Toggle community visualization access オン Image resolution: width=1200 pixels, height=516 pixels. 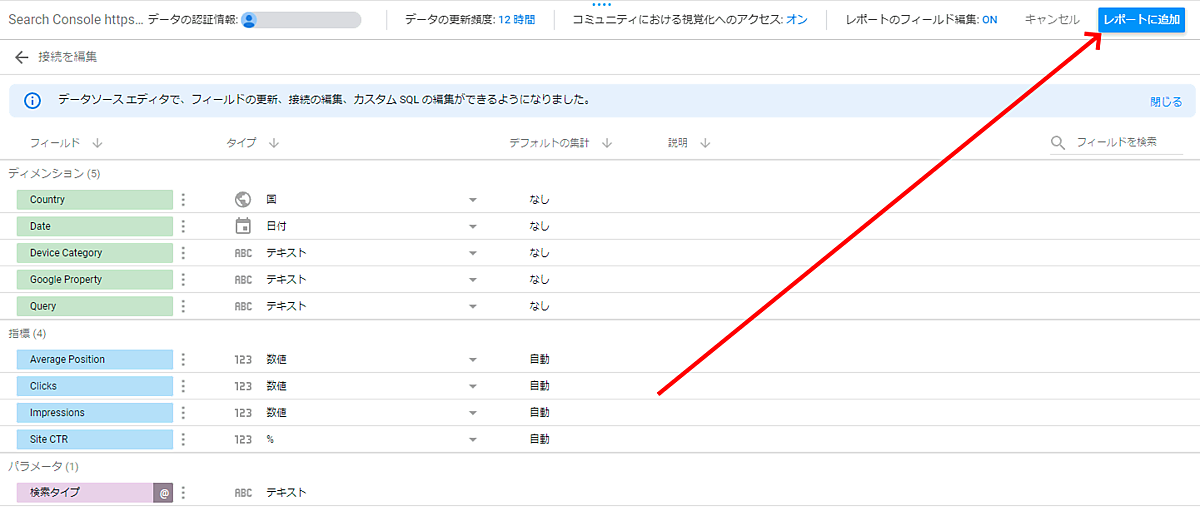click(x=796, y=20)
